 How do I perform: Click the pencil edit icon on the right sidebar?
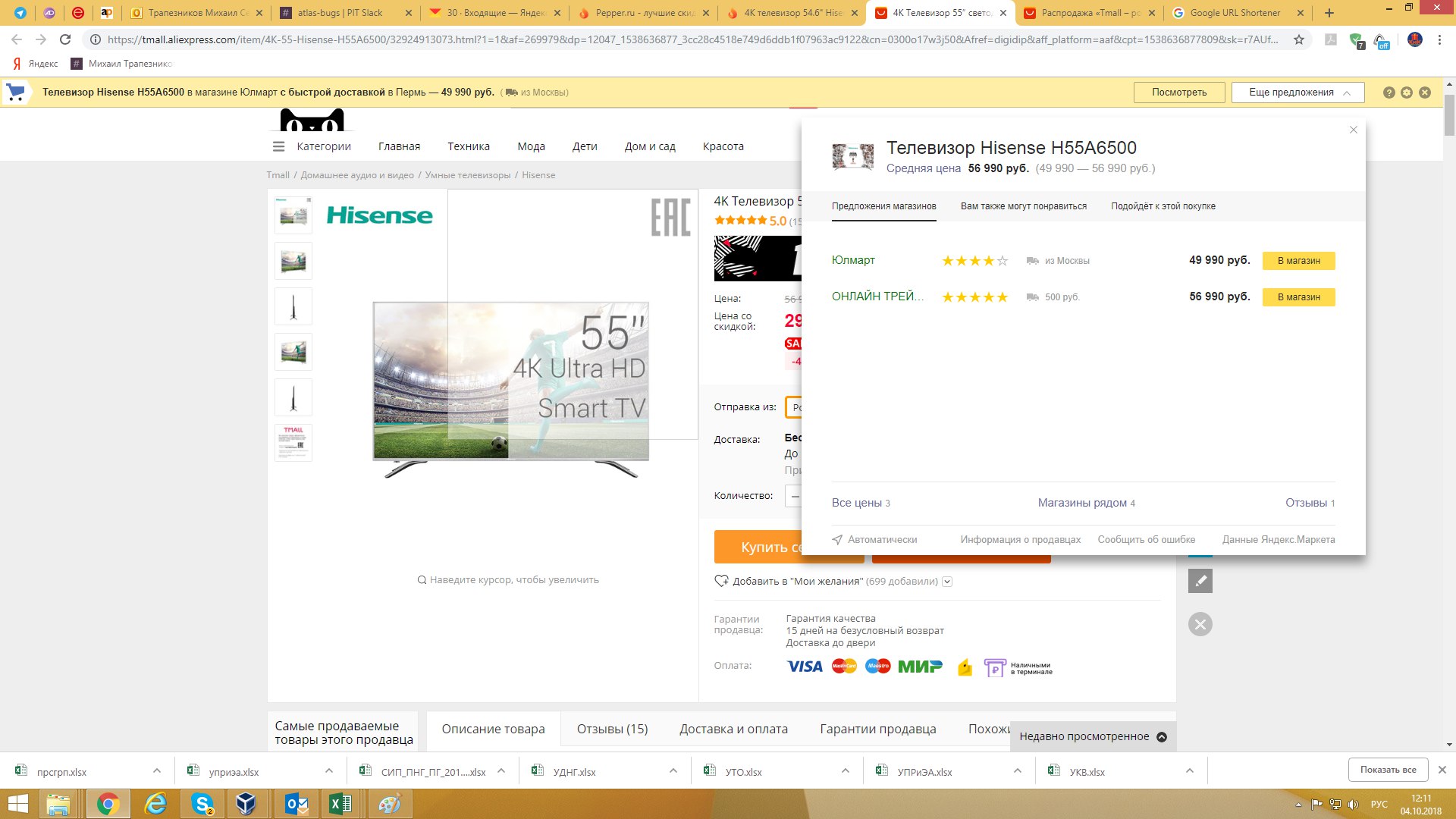1200,581
